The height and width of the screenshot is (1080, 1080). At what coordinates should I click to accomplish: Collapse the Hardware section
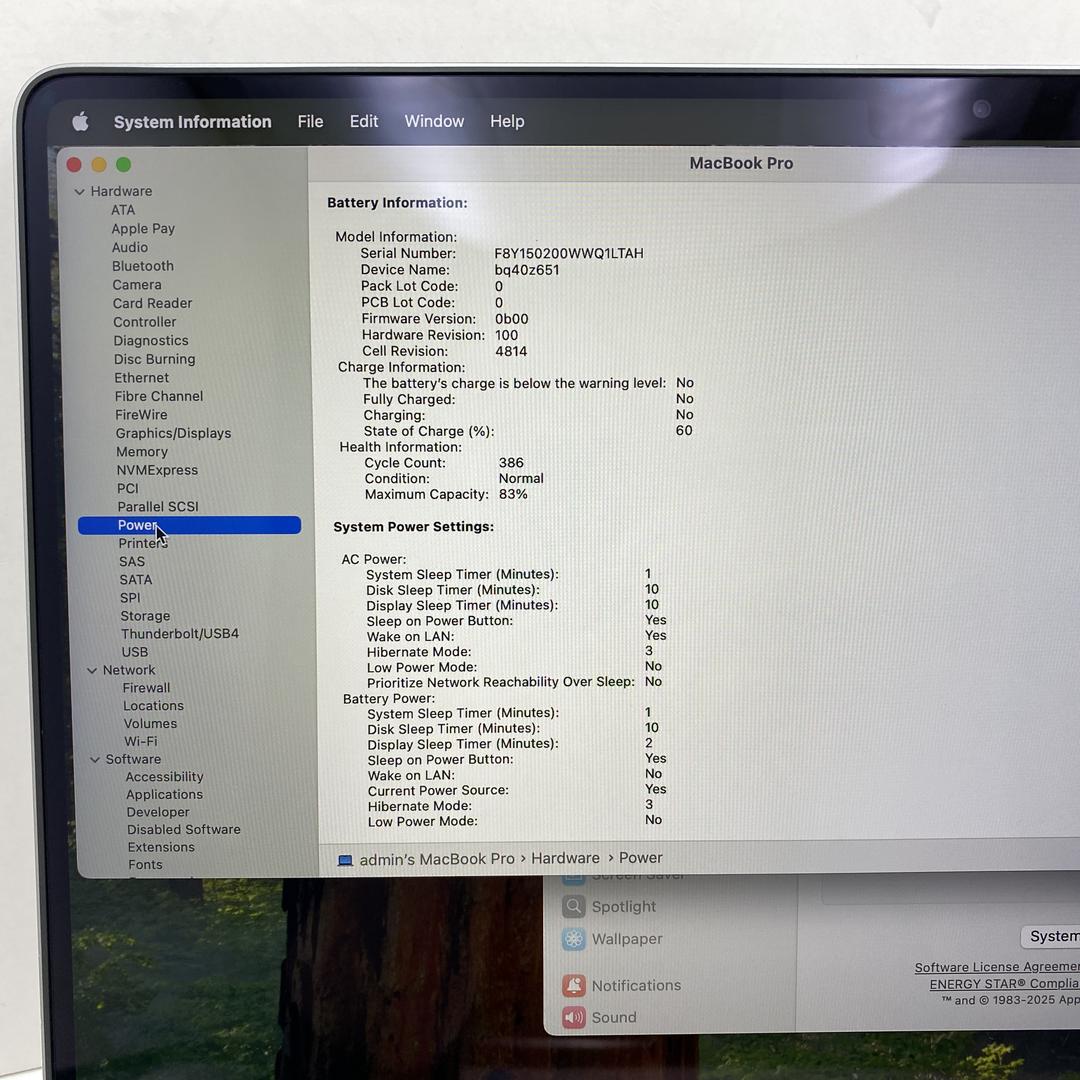[x=79, y=191]
